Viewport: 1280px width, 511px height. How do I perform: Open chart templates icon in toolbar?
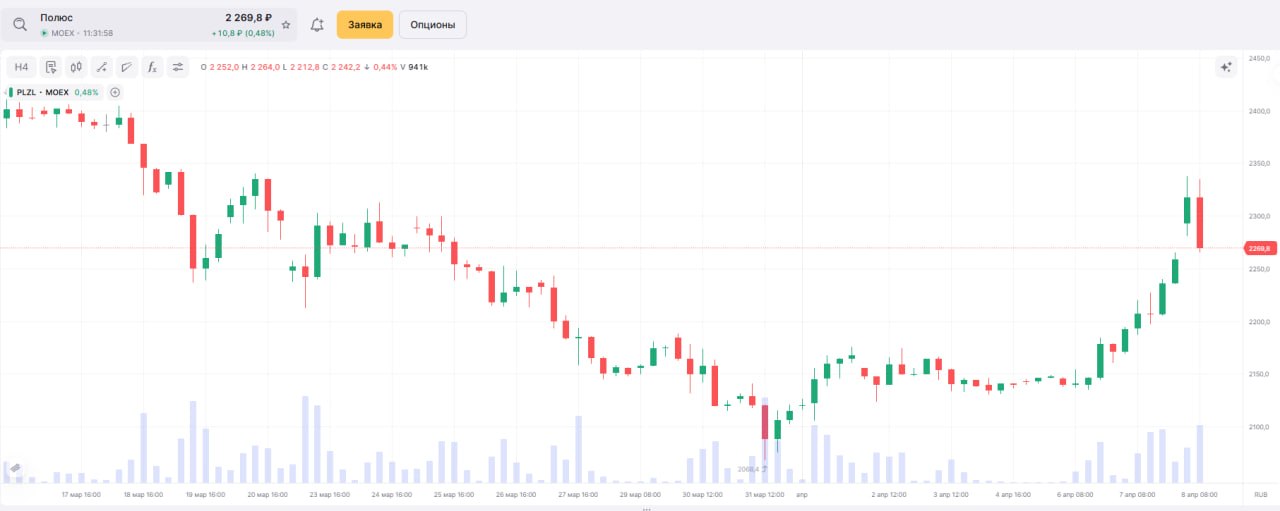click(50, 67)
